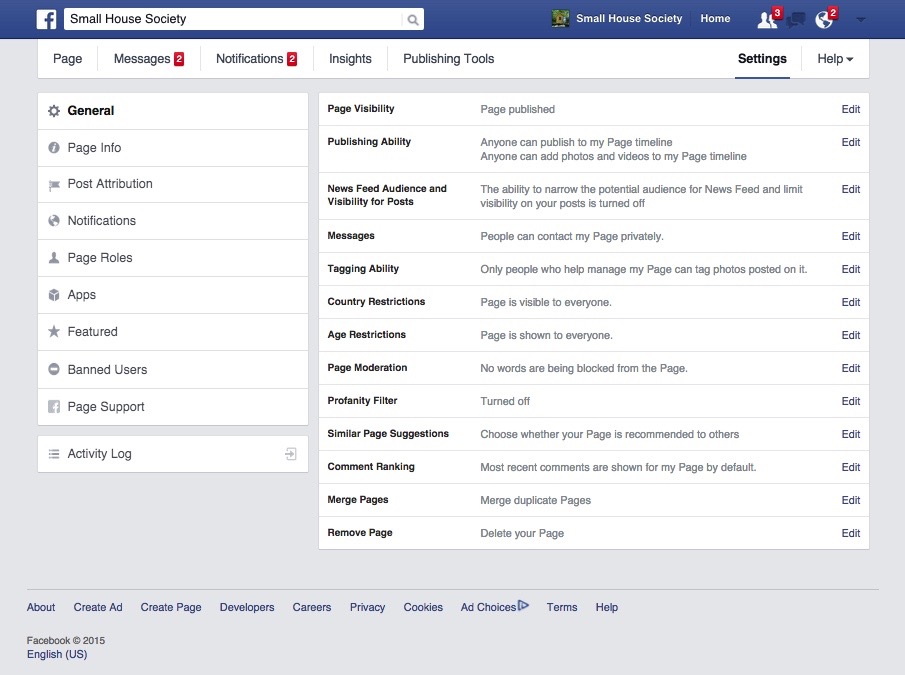Click the Banned Users icon
This screenshot has height=675, width=905.
coord(54,369)
